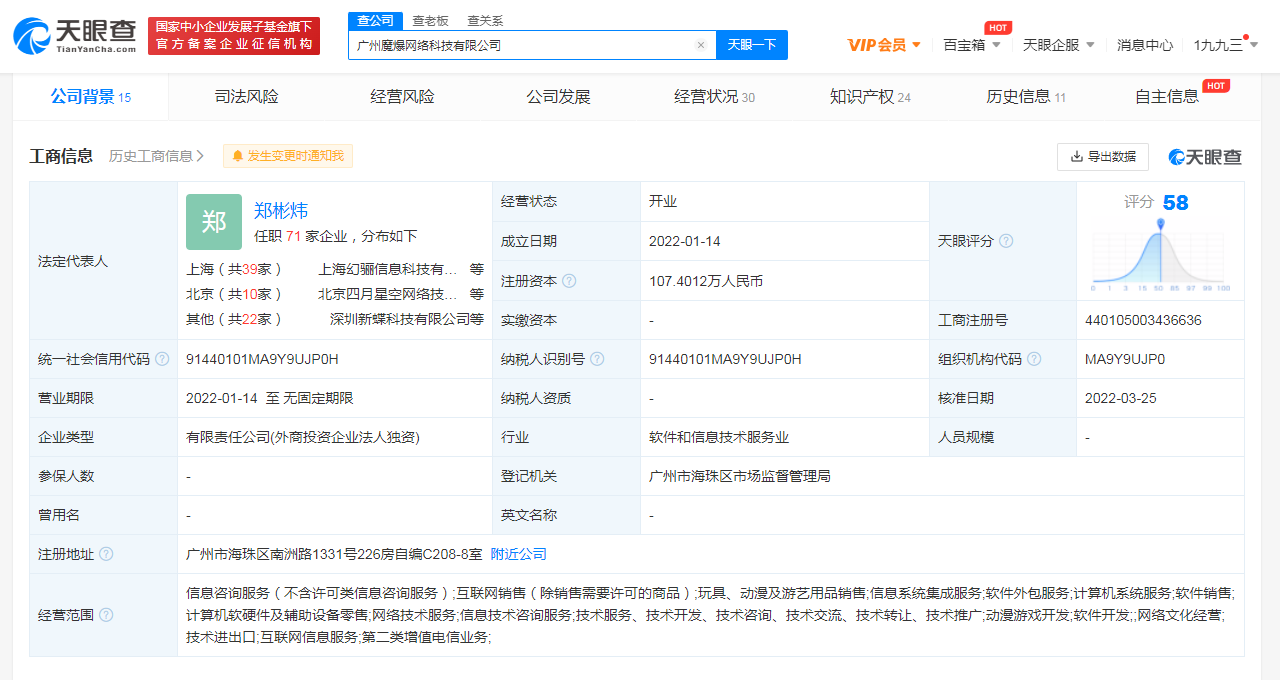Click the 导出数据 export button

coord(1102,157)
